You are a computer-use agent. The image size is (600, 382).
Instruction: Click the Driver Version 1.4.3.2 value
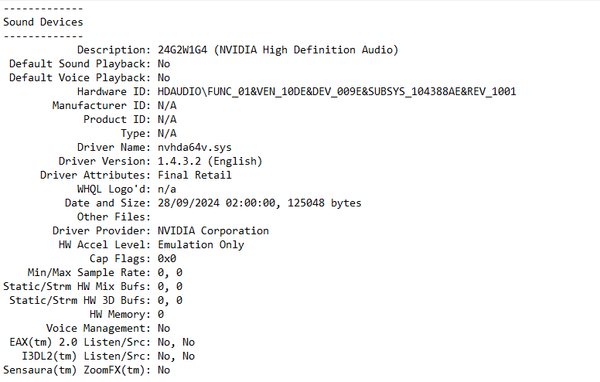pos(179,161)
